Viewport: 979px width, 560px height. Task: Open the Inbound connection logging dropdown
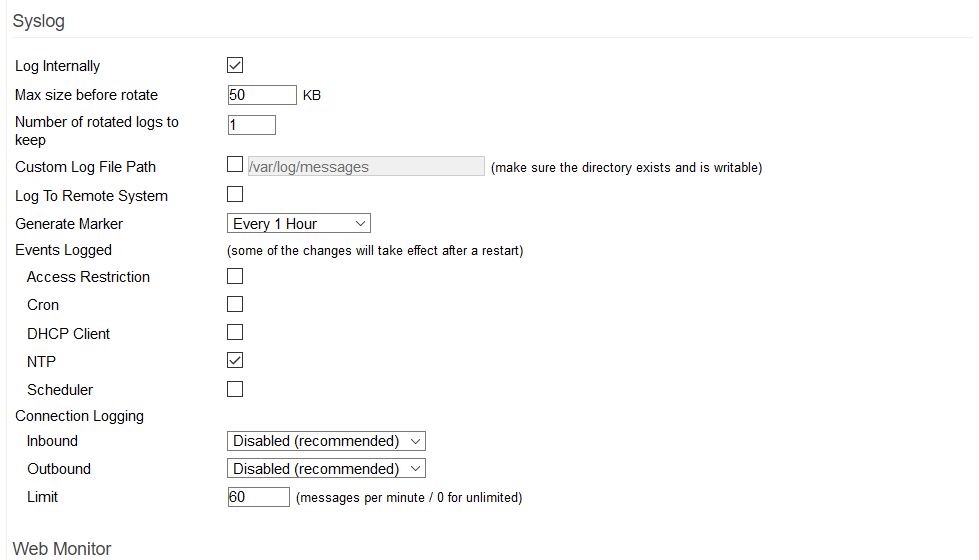326,441
